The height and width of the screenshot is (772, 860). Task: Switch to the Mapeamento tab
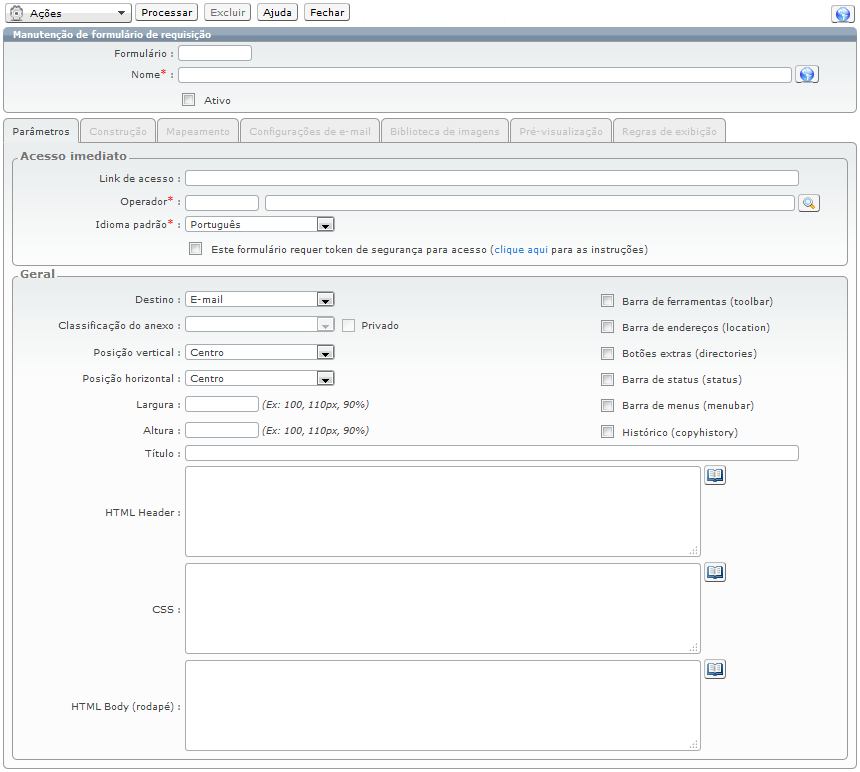coord(198,131)
